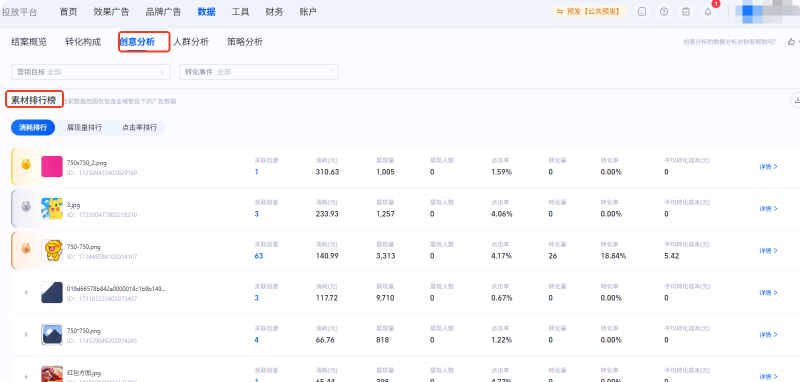Image resolution: width=800 pixels, height=382 pixels.
Task: Click the help question mark icon
Action: (664, 12)
